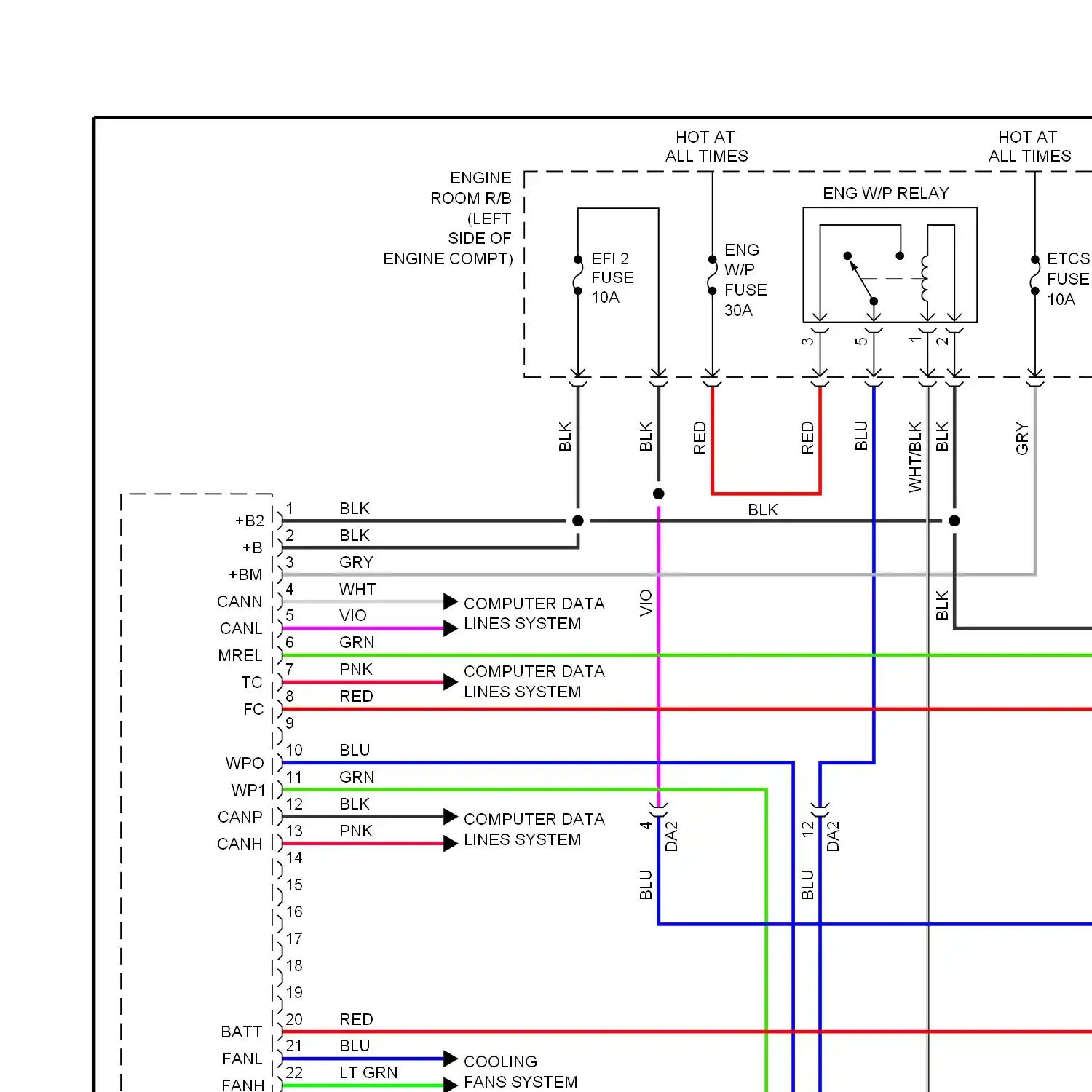
Task: Click the BLU color label on pin 10
Action: click(x=355, y=750)
